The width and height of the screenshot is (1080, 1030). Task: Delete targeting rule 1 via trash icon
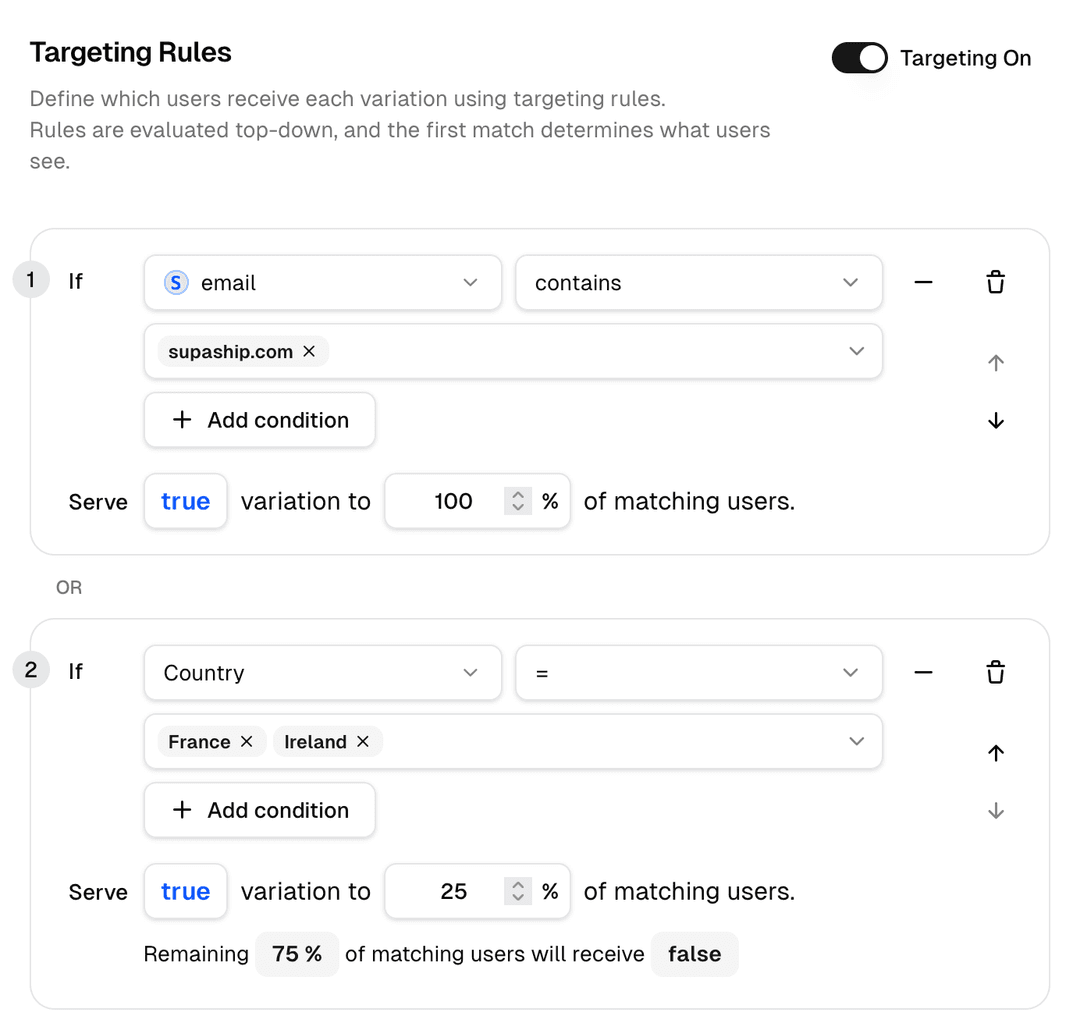click(x=995, y=282)
